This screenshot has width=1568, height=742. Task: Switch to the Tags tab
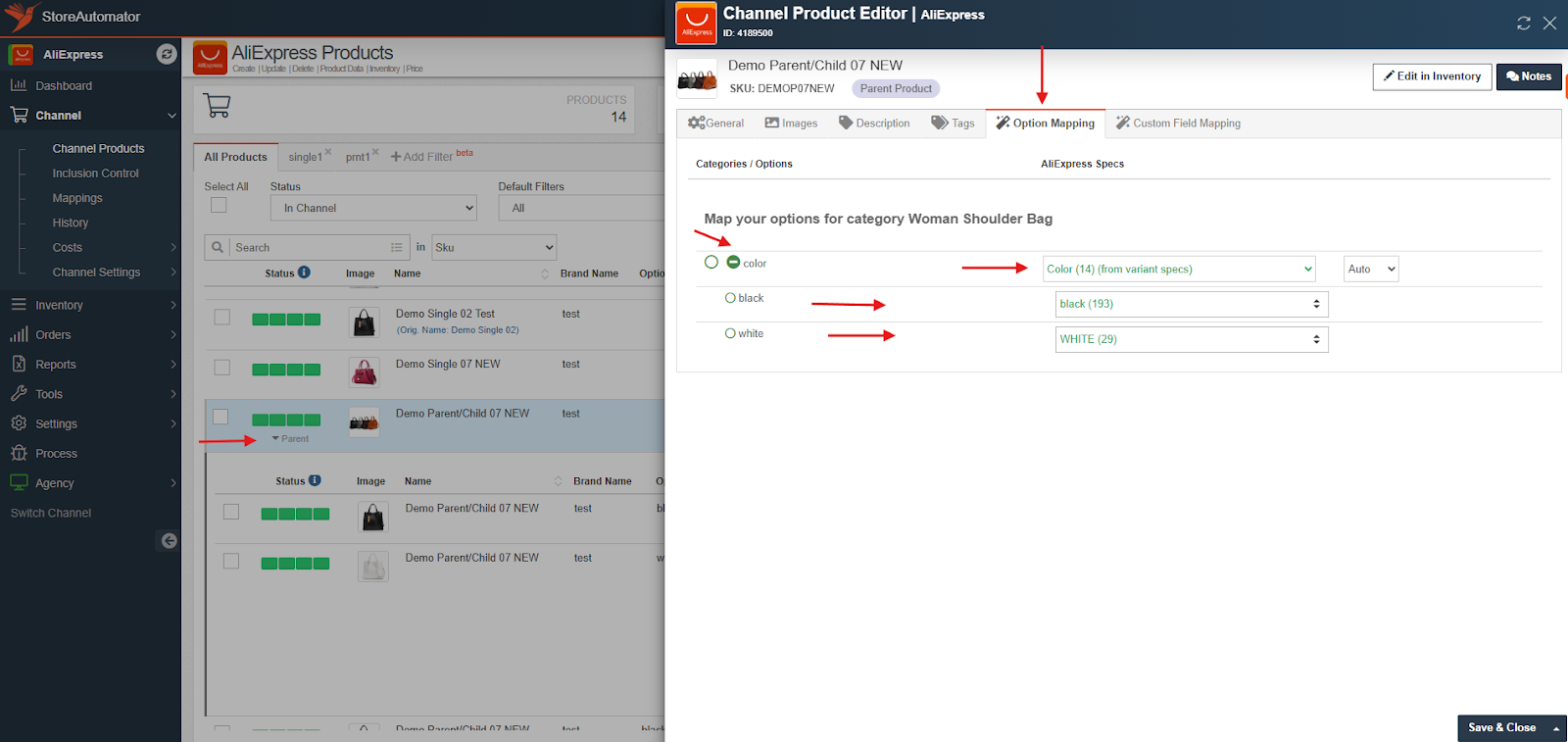[x=953, y=124]
